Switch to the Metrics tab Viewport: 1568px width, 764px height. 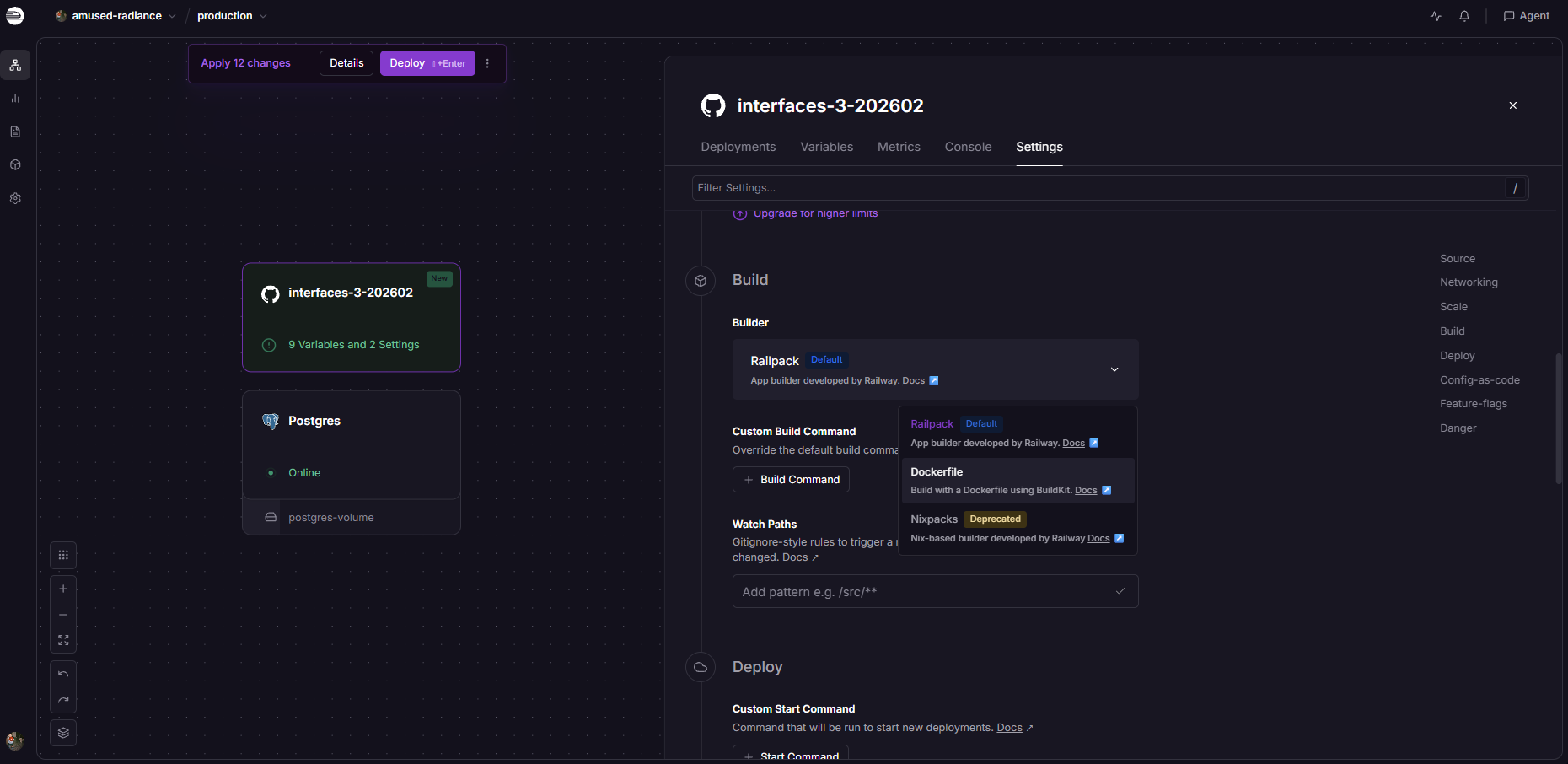[x=899, y=147]
